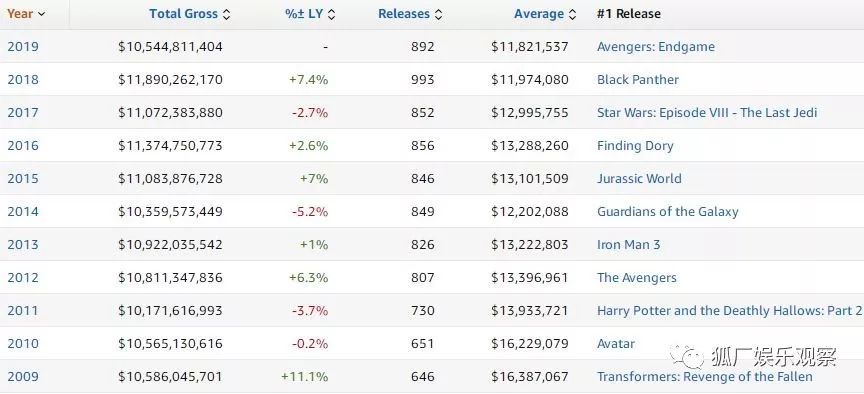The width and height of the screenshot is (864, 394).
Task: Click the Releases column sort arrows
Action: pos(438,14)
